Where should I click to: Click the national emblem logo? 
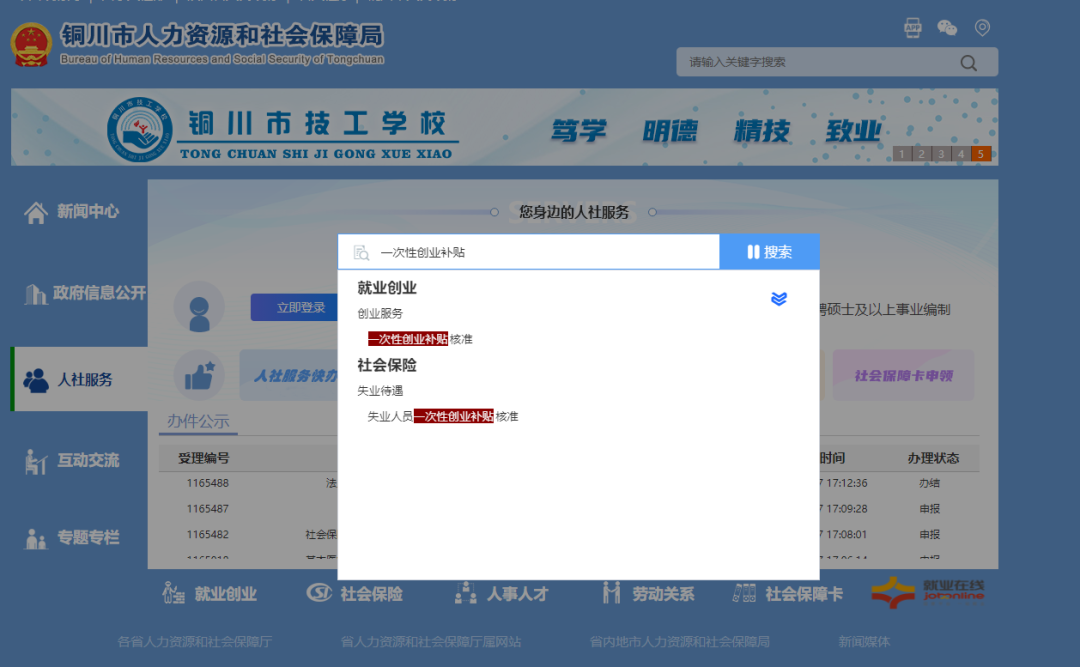pyautogui.click(x=31, y=45)
